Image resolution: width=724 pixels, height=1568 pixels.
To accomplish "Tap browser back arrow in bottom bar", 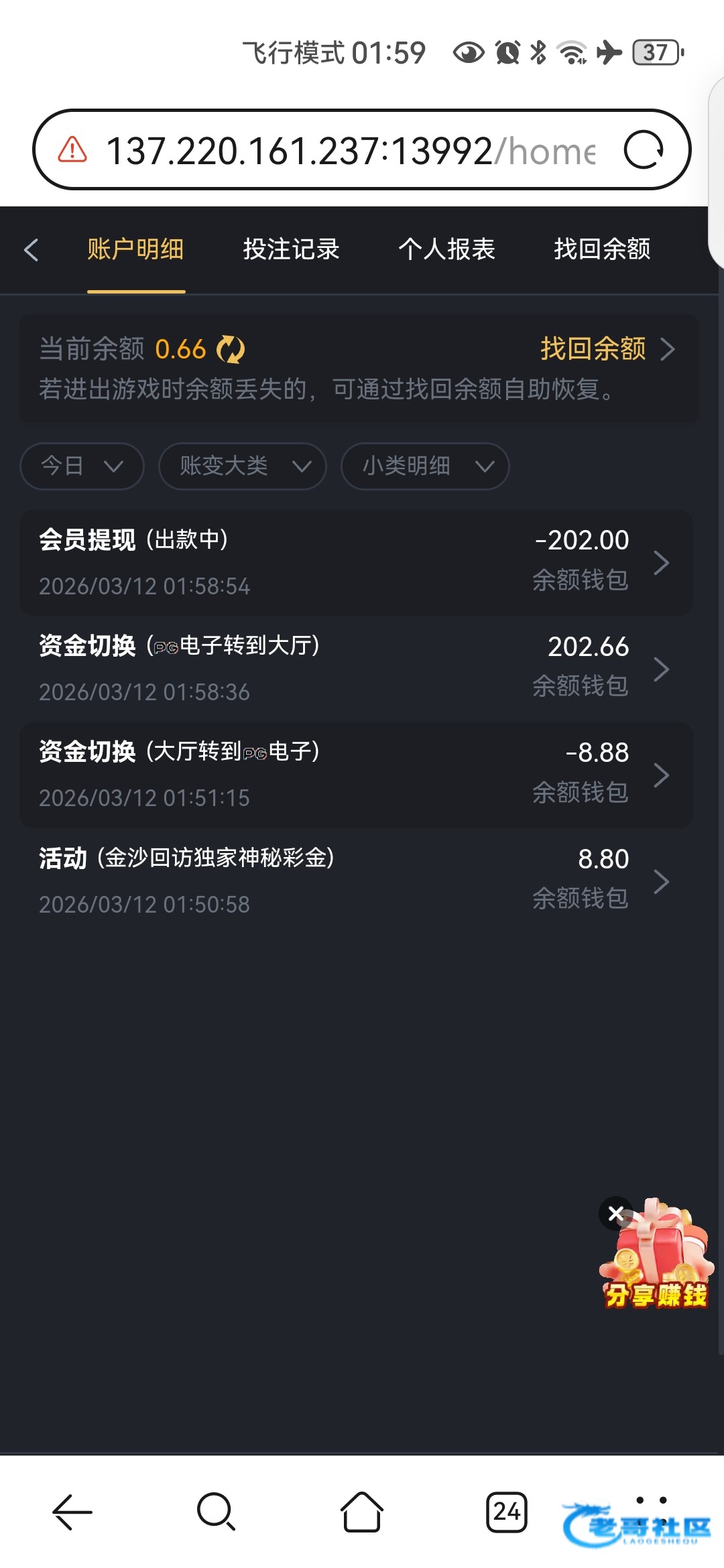I will (x=72, y=1512).
